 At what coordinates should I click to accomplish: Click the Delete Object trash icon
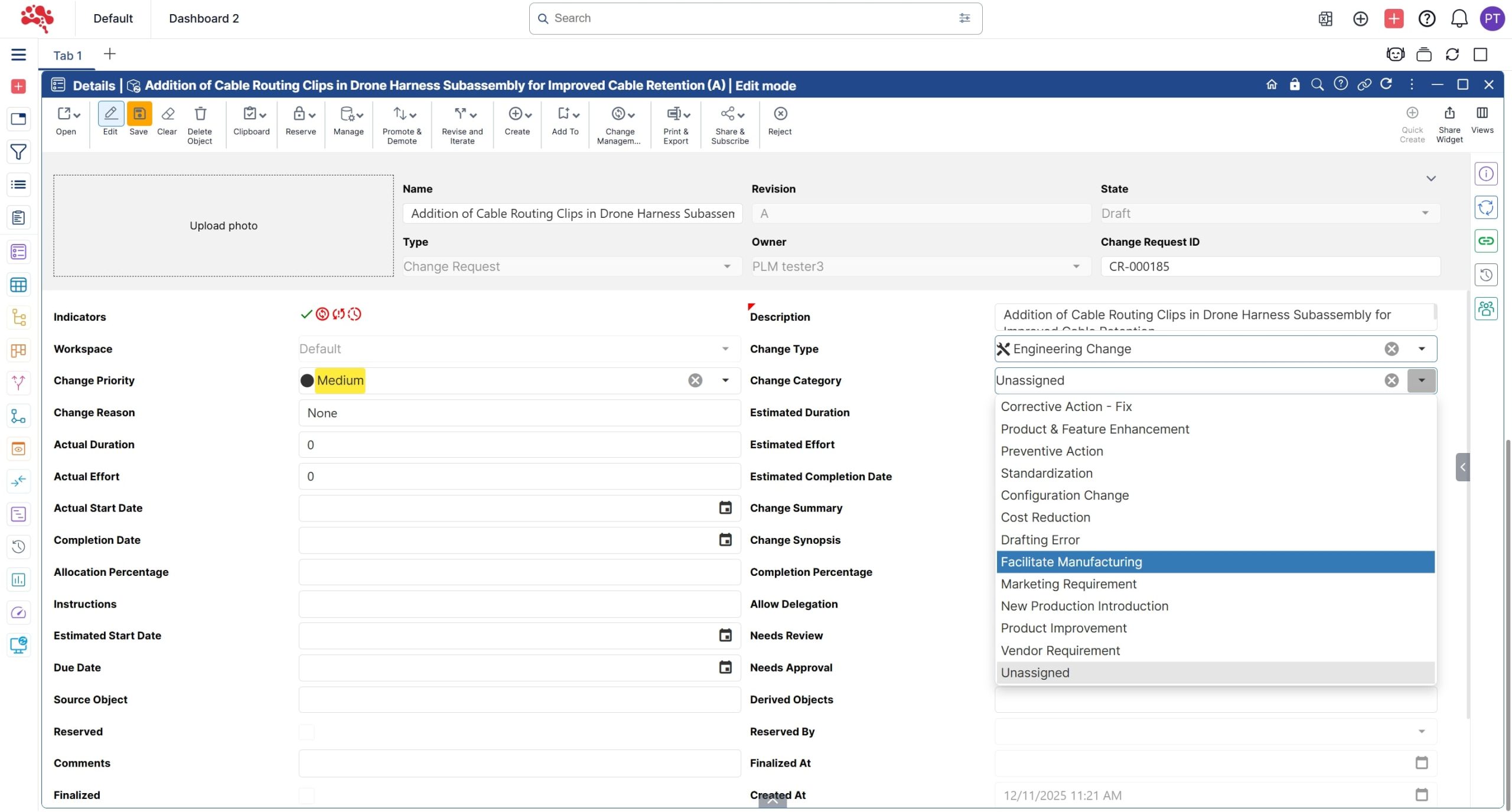tap(200, 115)
